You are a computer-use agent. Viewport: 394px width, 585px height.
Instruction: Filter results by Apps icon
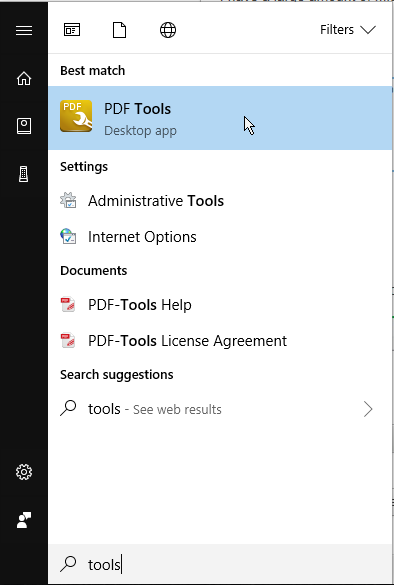click(x=72, y=30)
